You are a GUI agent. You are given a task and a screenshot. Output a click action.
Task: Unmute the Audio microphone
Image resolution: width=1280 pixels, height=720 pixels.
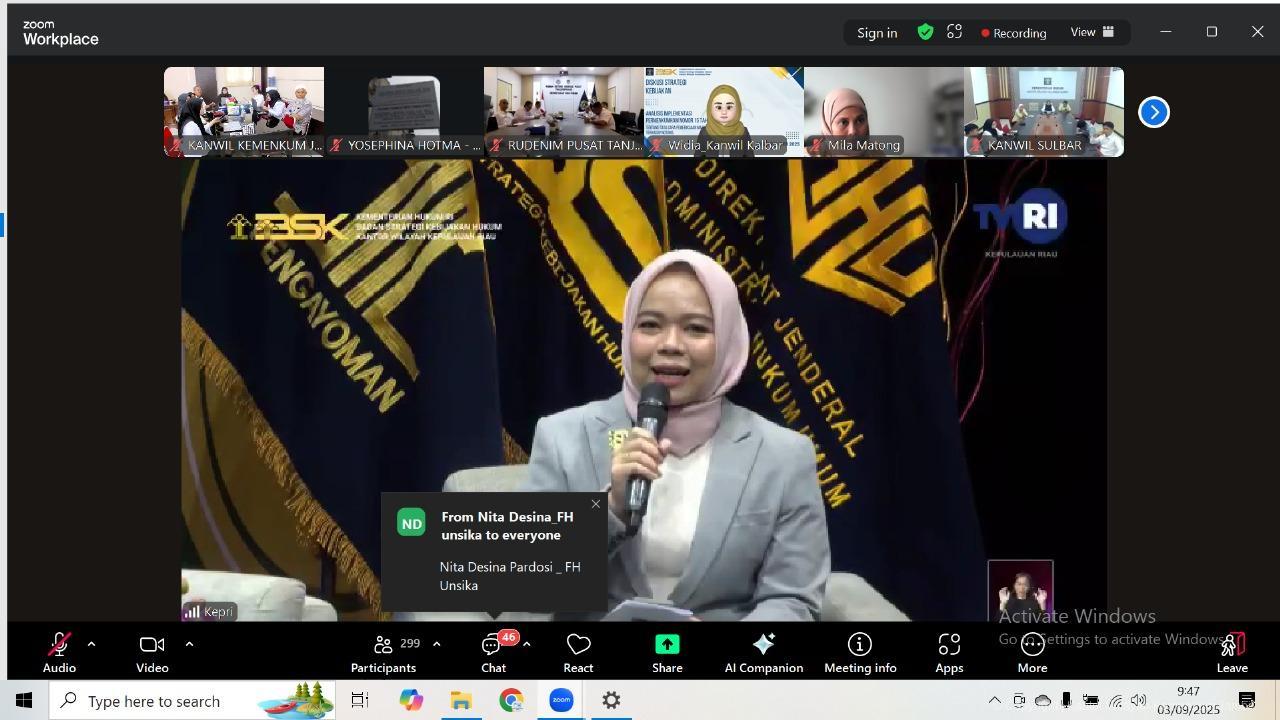(59, 653)
